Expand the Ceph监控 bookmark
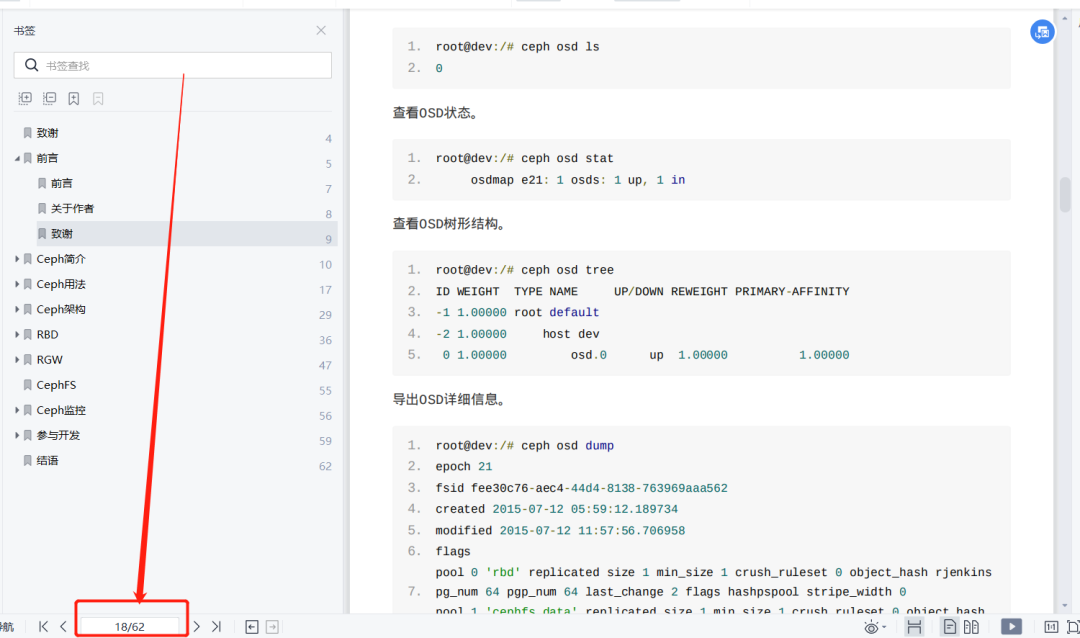The width and height of the screenshot is (1080, 638). 17,410
